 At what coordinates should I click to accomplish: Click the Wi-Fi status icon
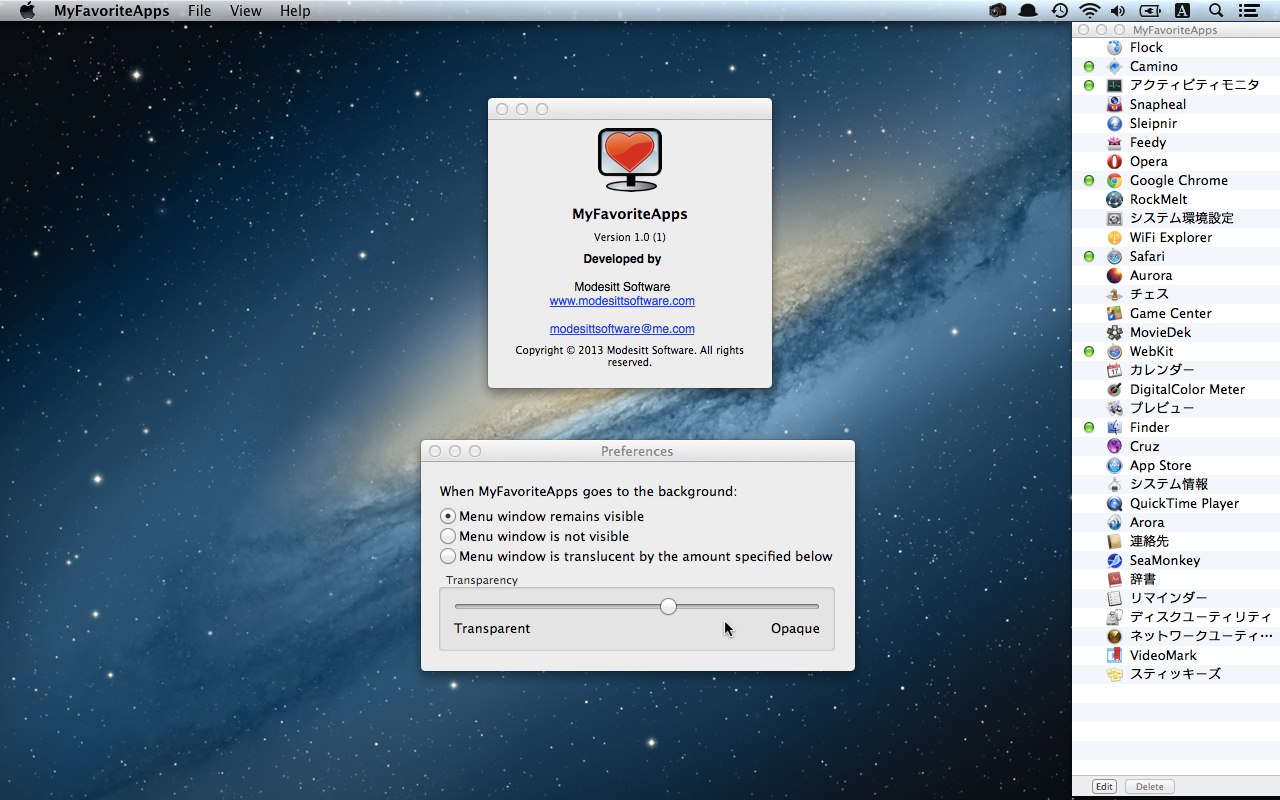point(1089,11)
